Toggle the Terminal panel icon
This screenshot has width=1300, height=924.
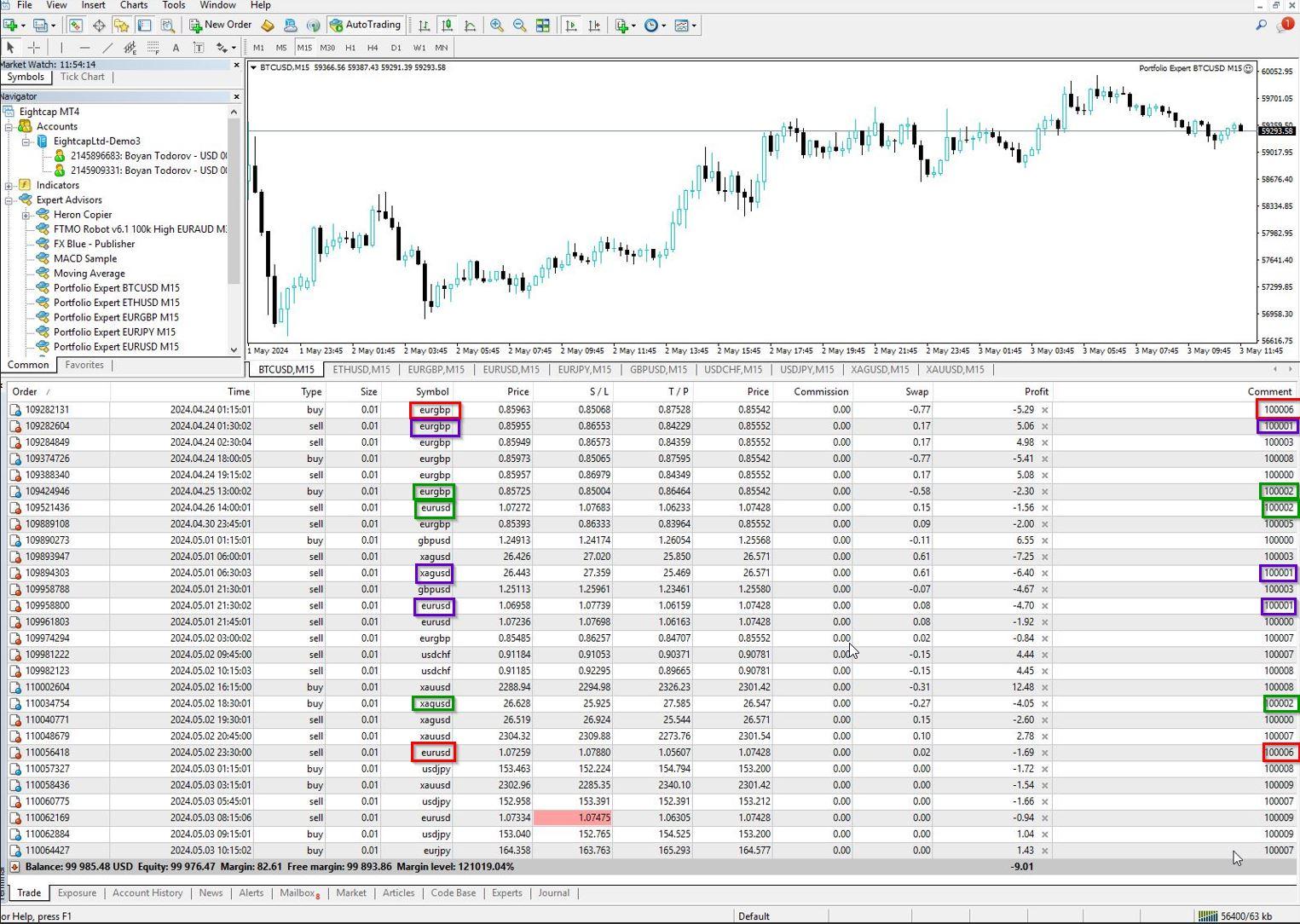[145, 26]
